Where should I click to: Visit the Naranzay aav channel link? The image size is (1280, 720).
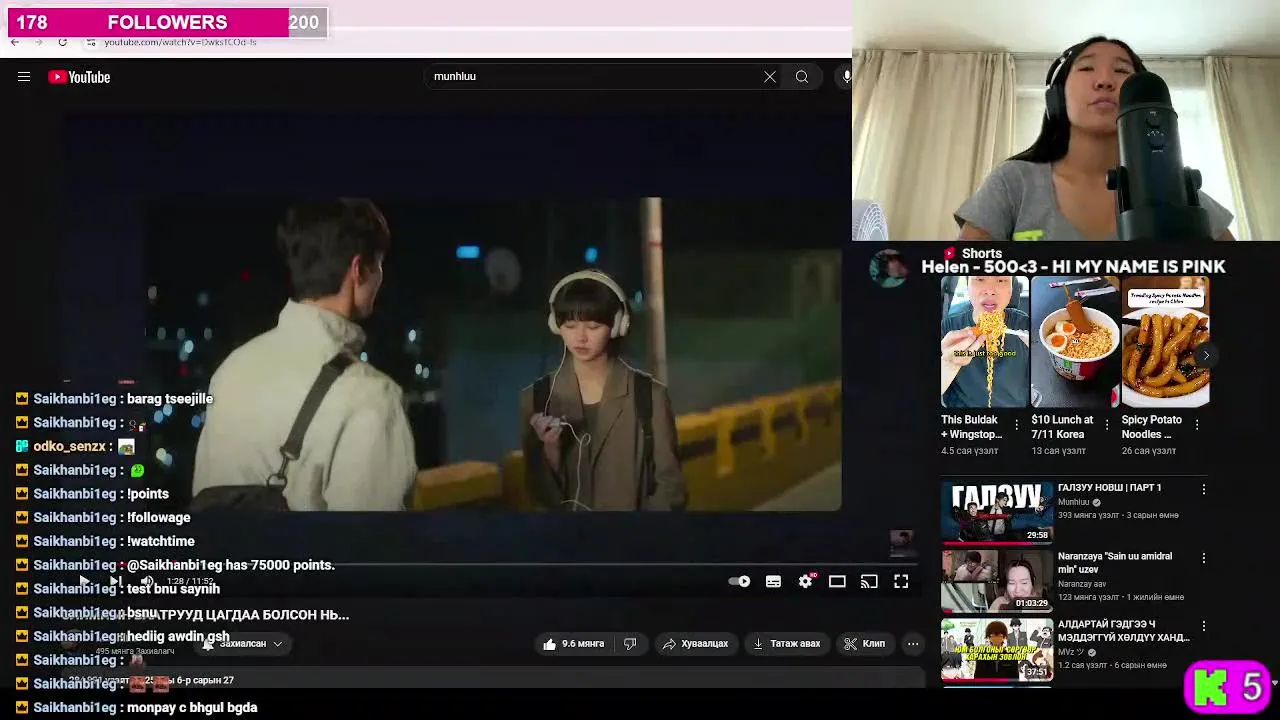point(1083,583)
